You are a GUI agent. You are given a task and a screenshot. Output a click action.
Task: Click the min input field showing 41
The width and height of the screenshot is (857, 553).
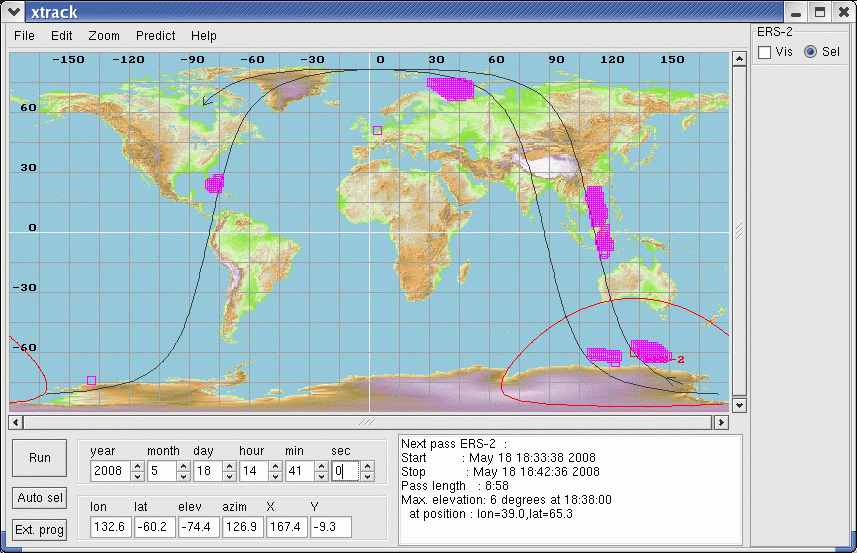click(300, 471)
